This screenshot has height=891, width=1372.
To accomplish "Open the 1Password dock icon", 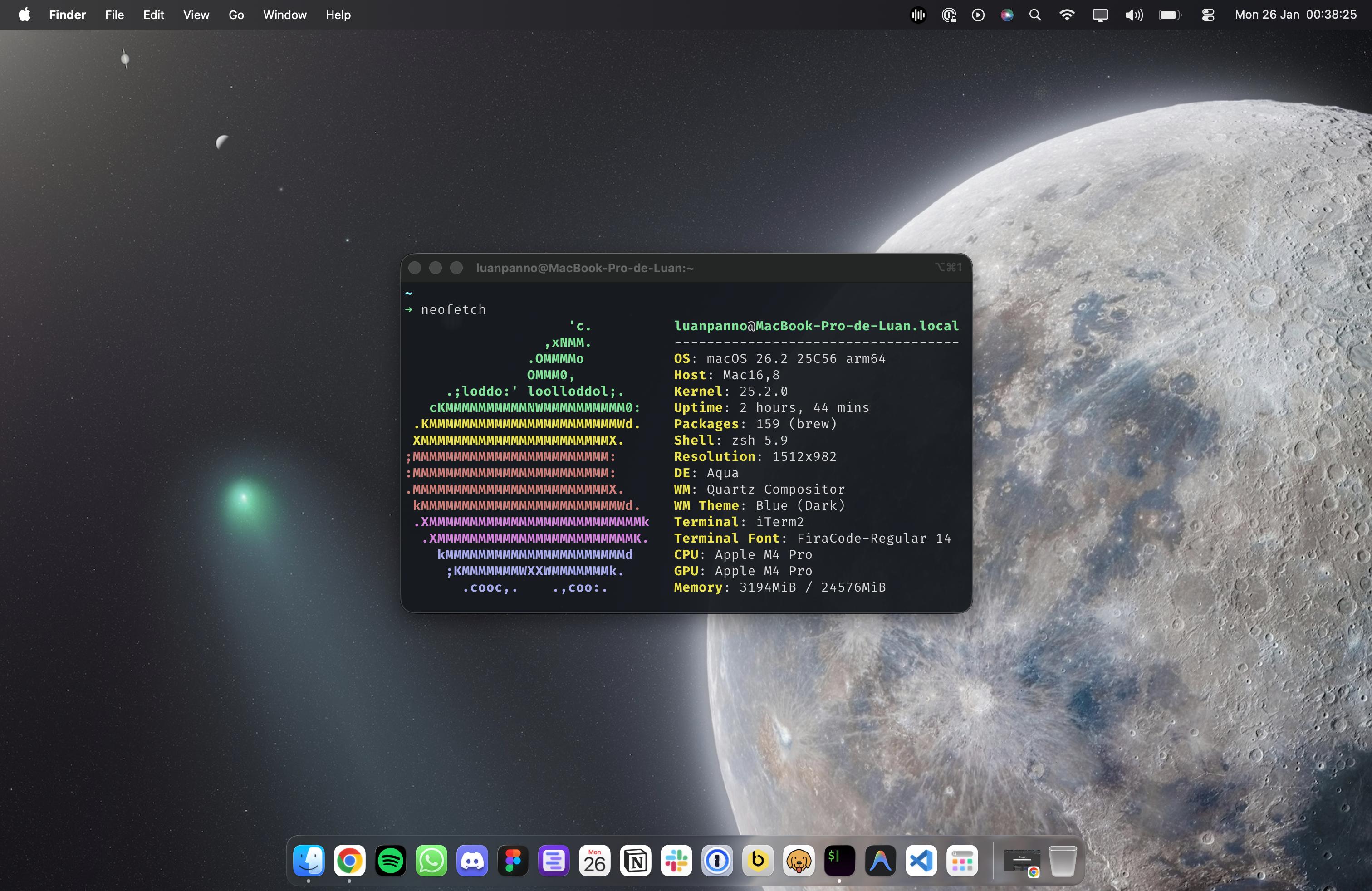I will 717,861.
